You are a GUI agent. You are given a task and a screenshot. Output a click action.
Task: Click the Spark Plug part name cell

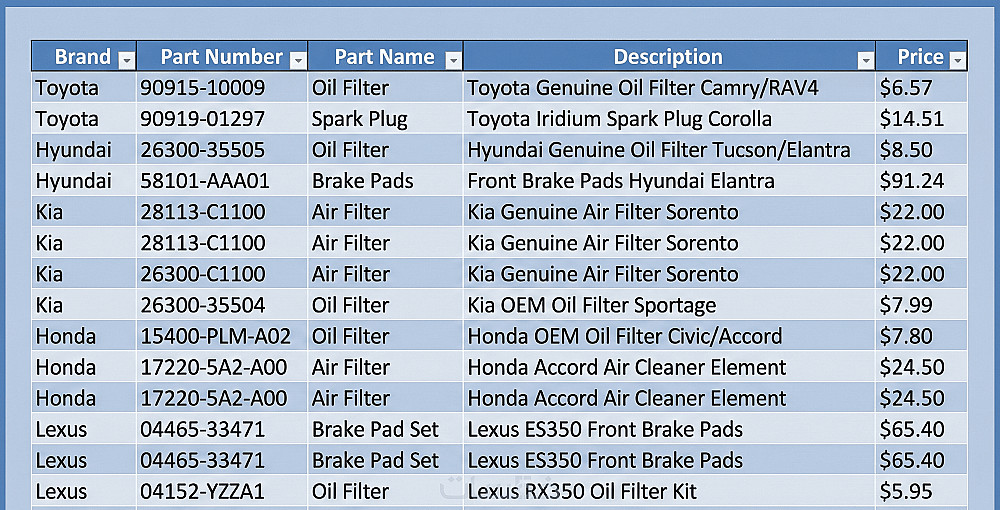[359, 119]
